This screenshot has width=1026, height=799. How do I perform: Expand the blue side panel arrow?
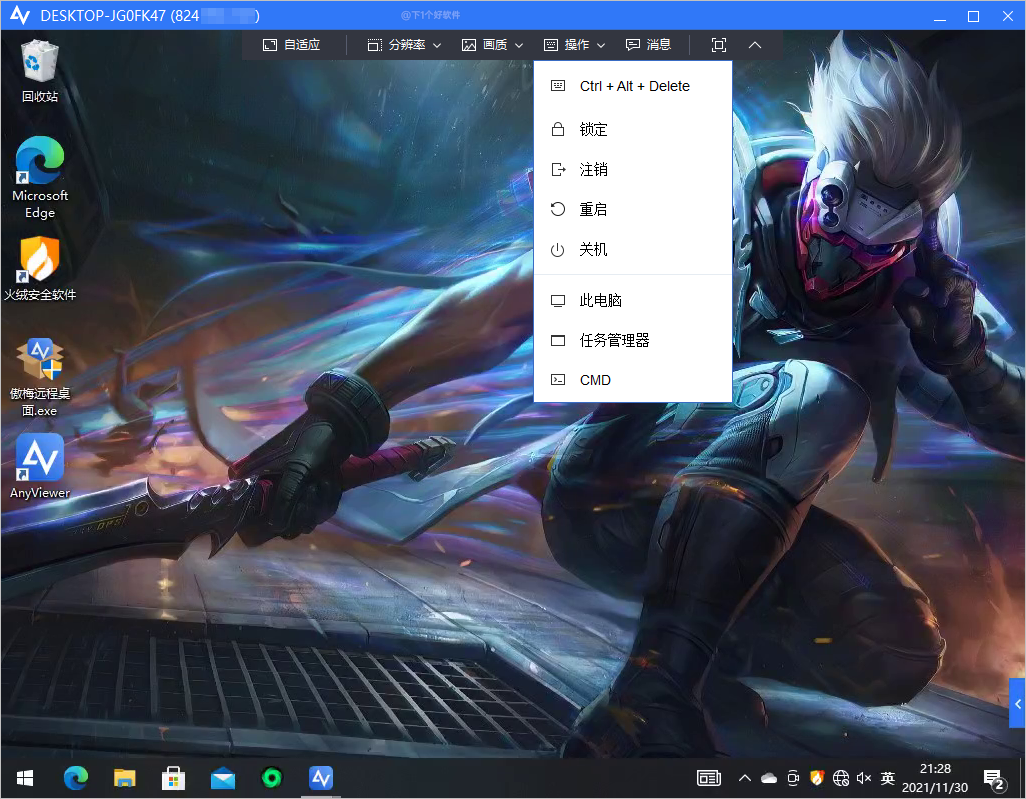[1017, 703]
